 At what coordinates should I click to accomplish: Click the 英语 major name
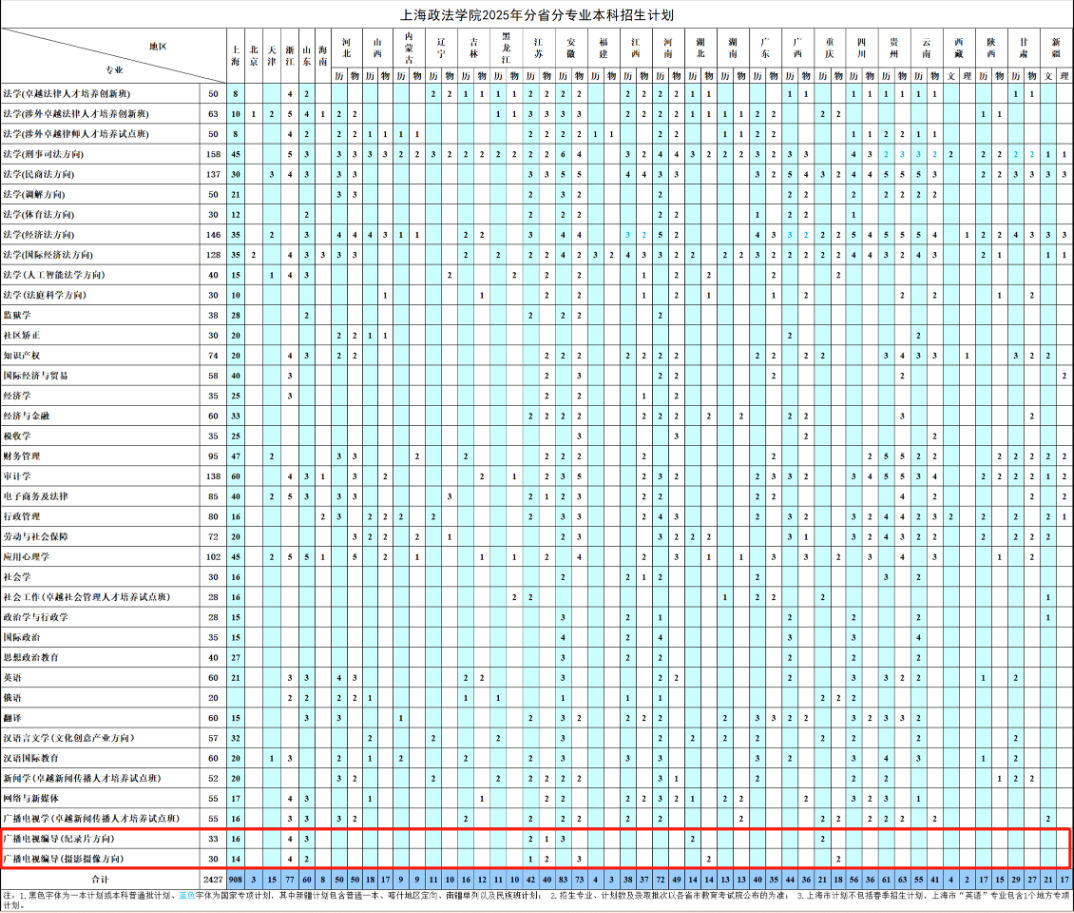tap(12, 677)
